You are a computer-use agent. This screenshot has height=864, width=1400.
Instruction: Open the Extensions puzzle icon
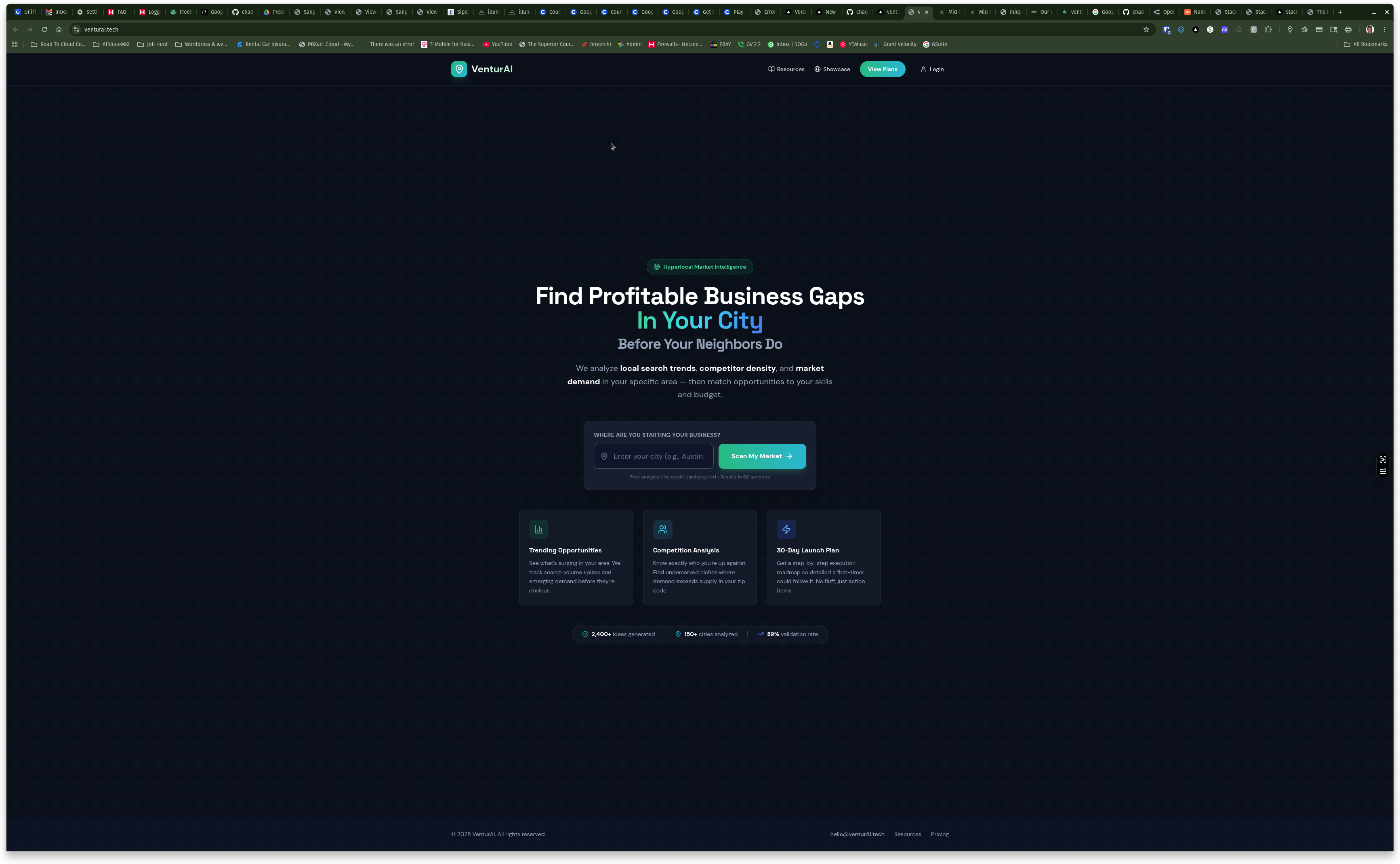(1268, 30)
